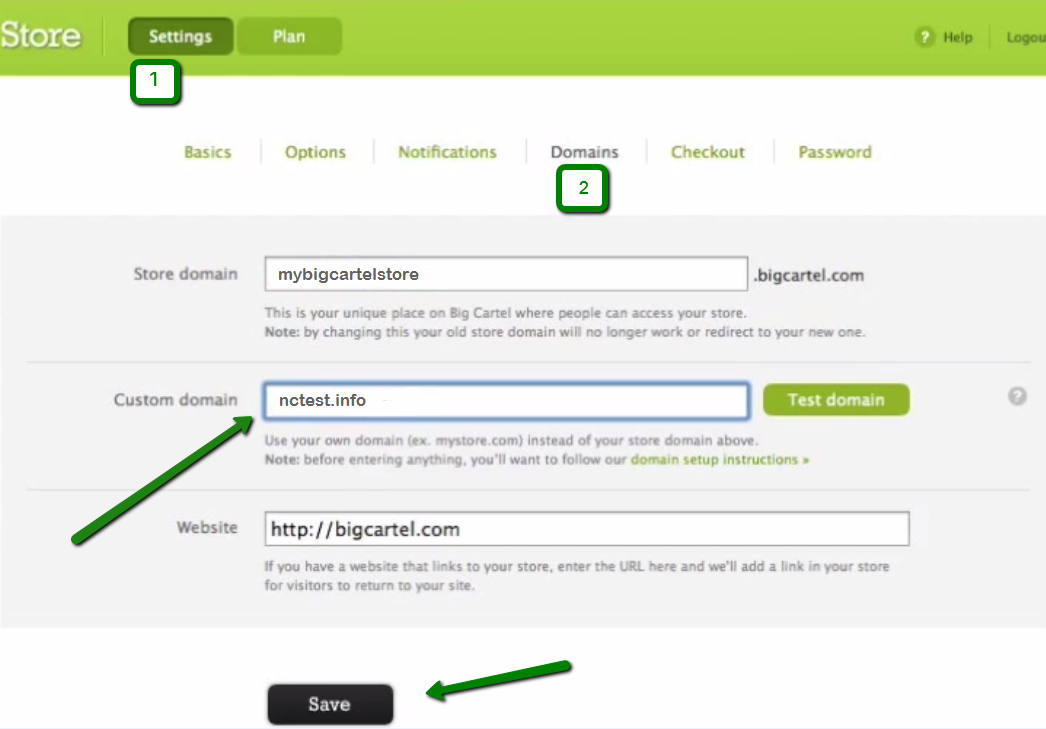Click the Store logo
This screenshot has width=1046, height=729.
[x=40, y=35]
